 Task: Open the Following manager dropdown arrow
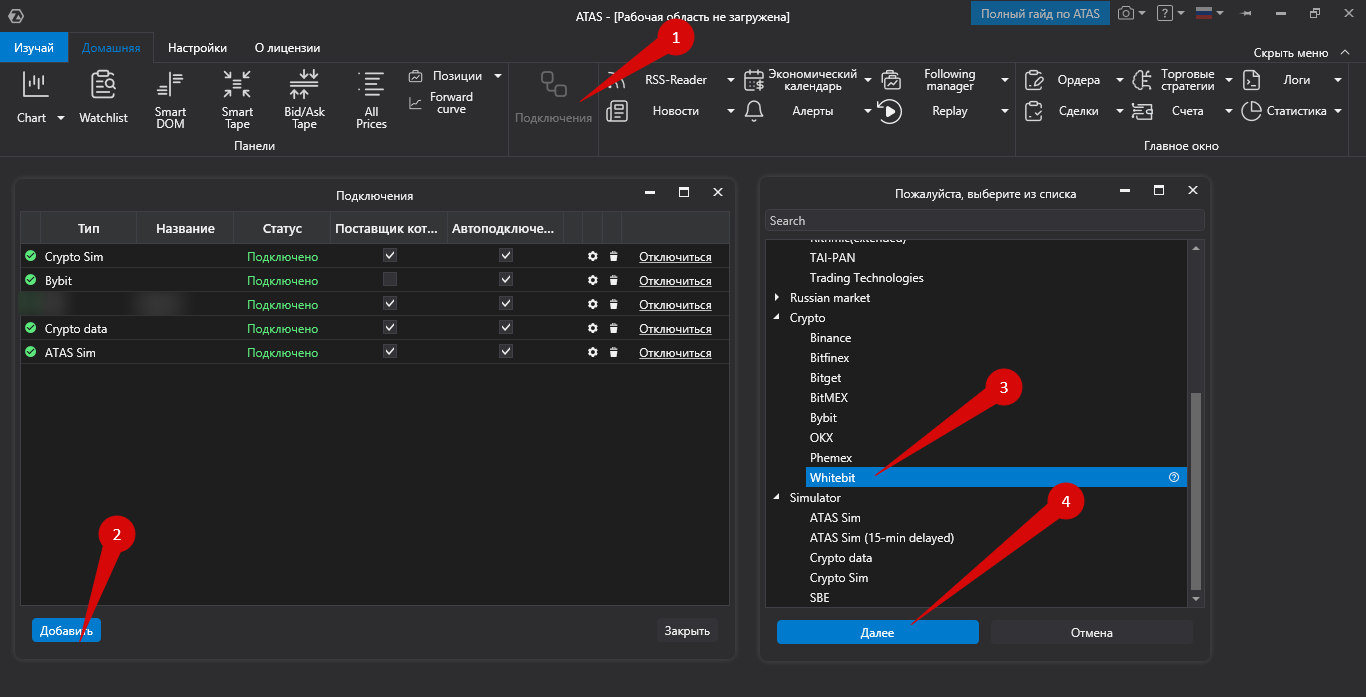click(x=1004, y=80)
